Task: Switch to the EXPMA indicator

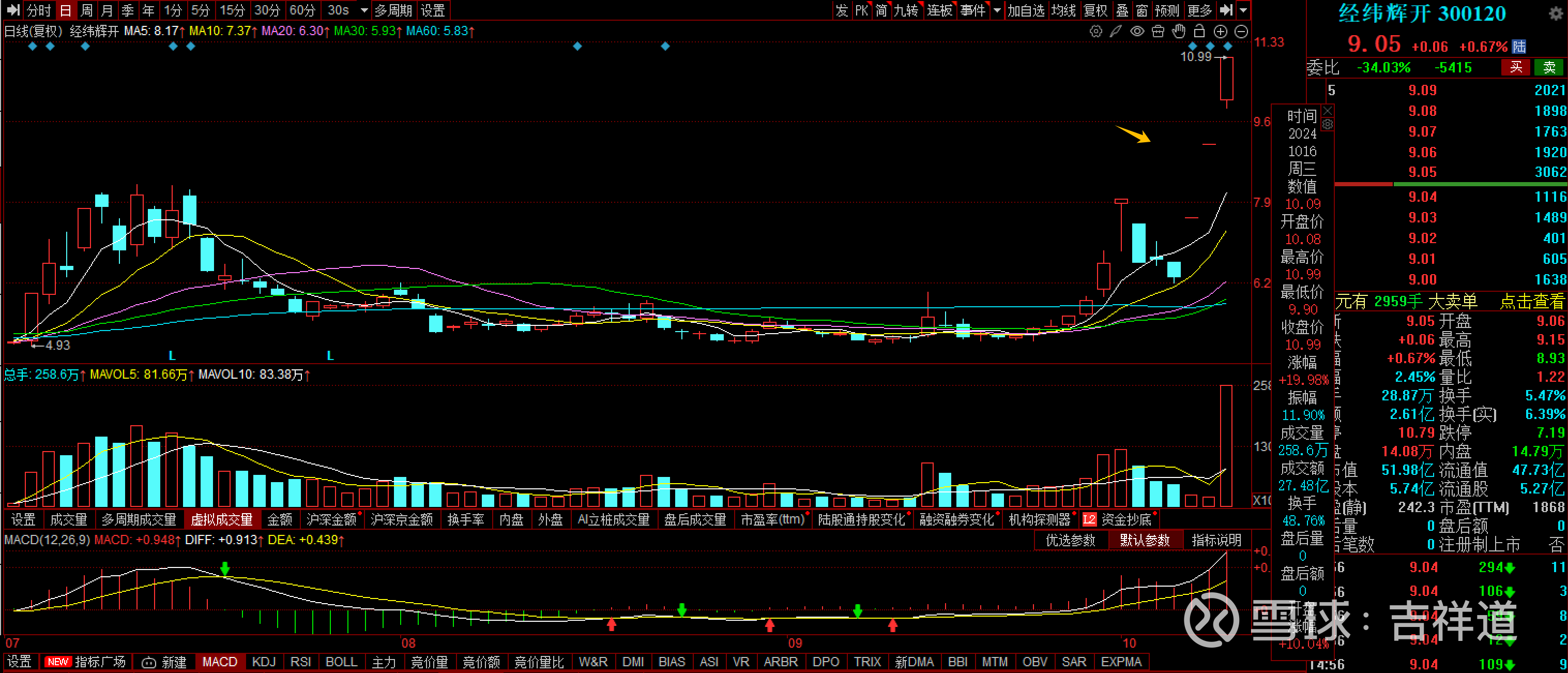Action: pos(1121,662)
